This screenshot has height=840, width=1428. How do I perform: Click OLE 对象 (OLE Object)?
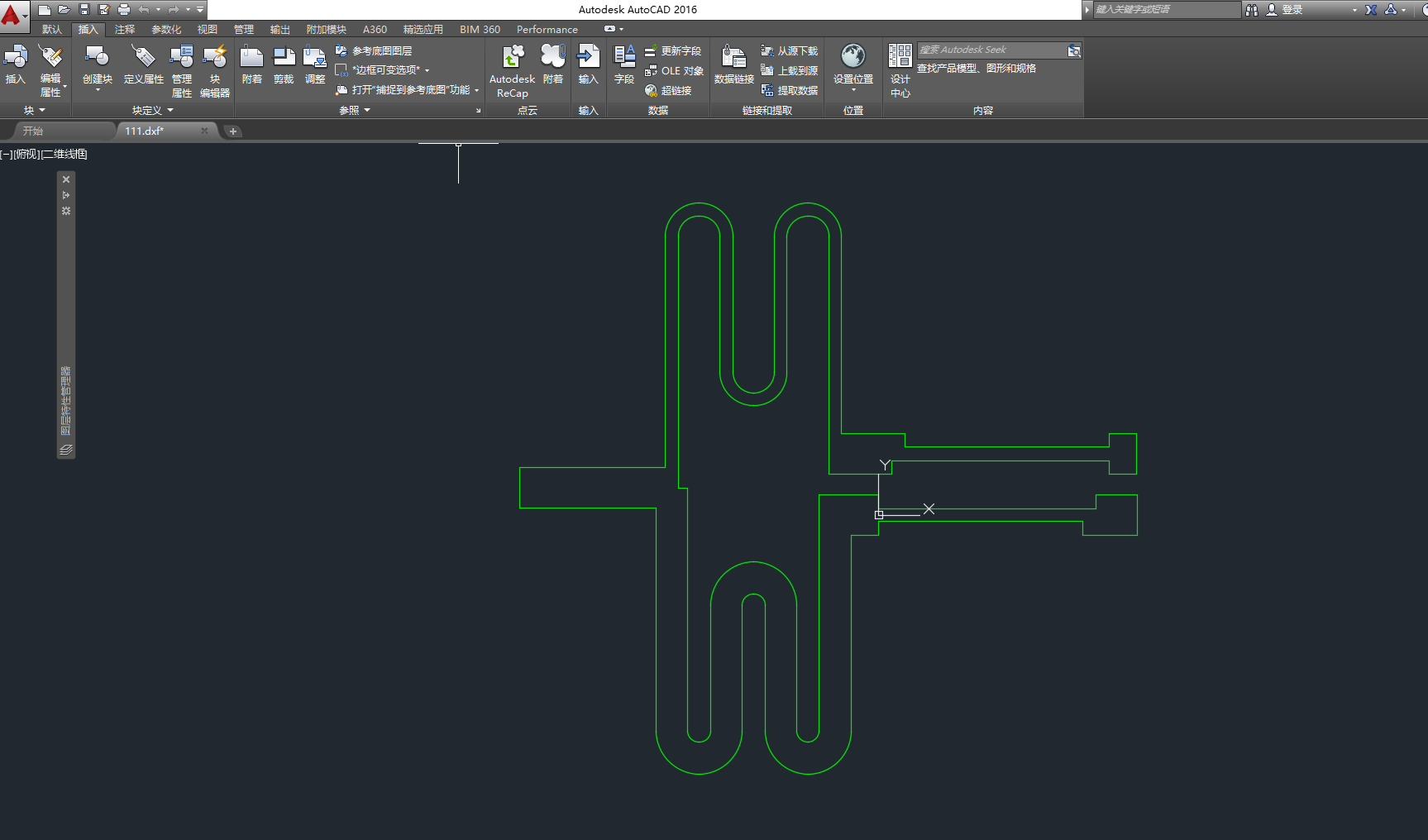pyautogui.click(x=674, y=71)
